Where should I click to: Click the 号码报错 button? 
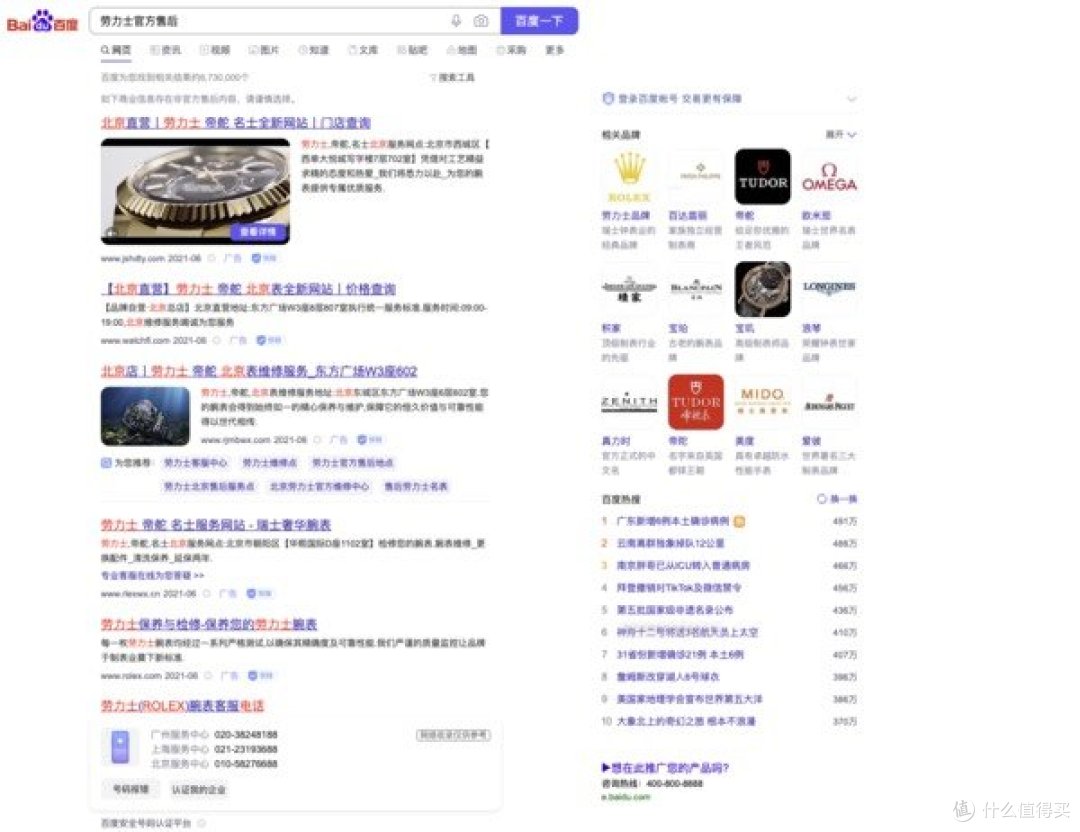131,789
